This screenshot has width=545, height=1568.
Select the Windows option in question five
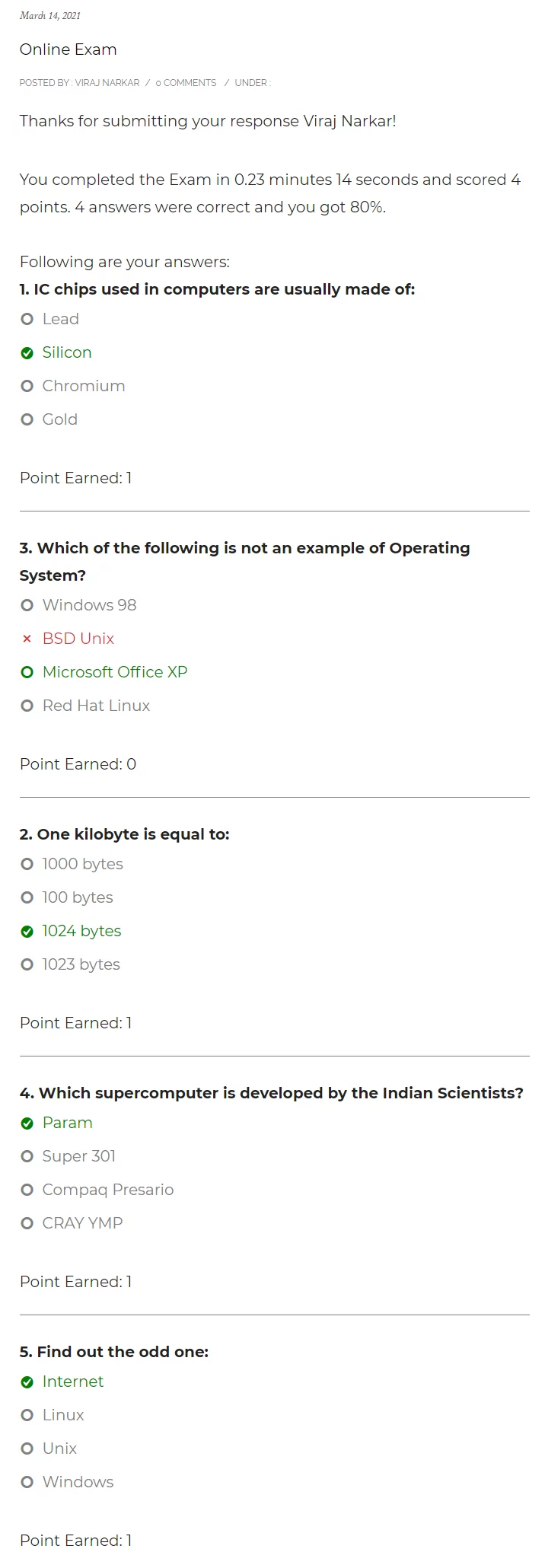(x=27, y=1482)
